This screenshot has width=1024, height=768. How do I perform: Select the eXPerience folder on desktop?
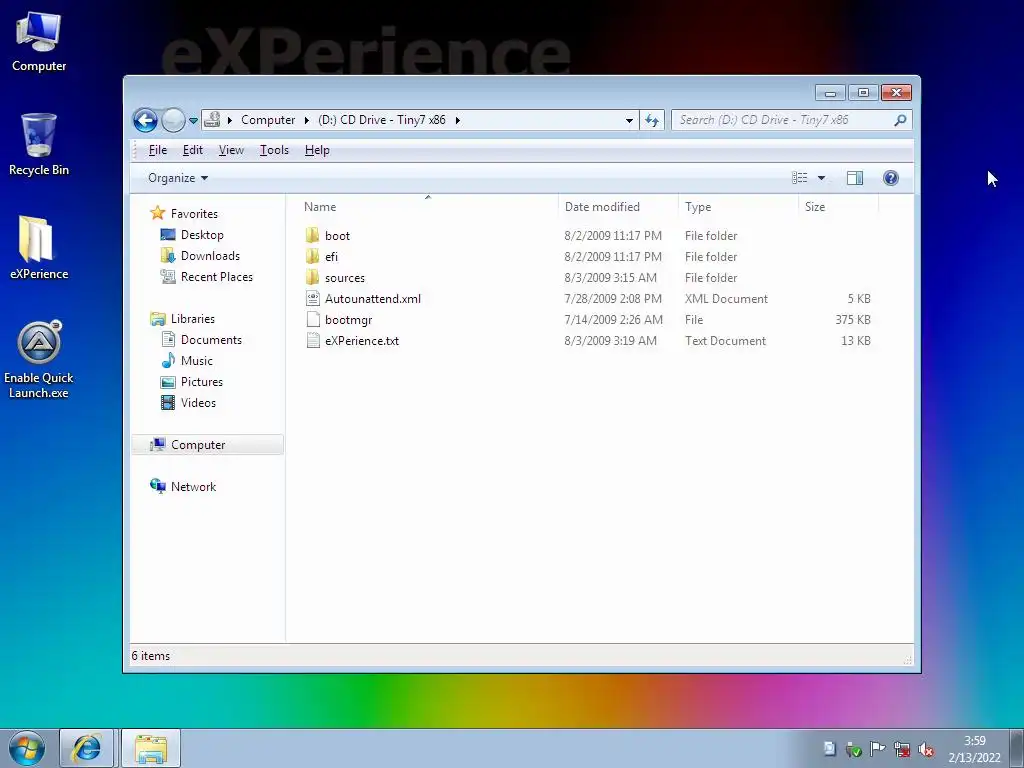39,248
